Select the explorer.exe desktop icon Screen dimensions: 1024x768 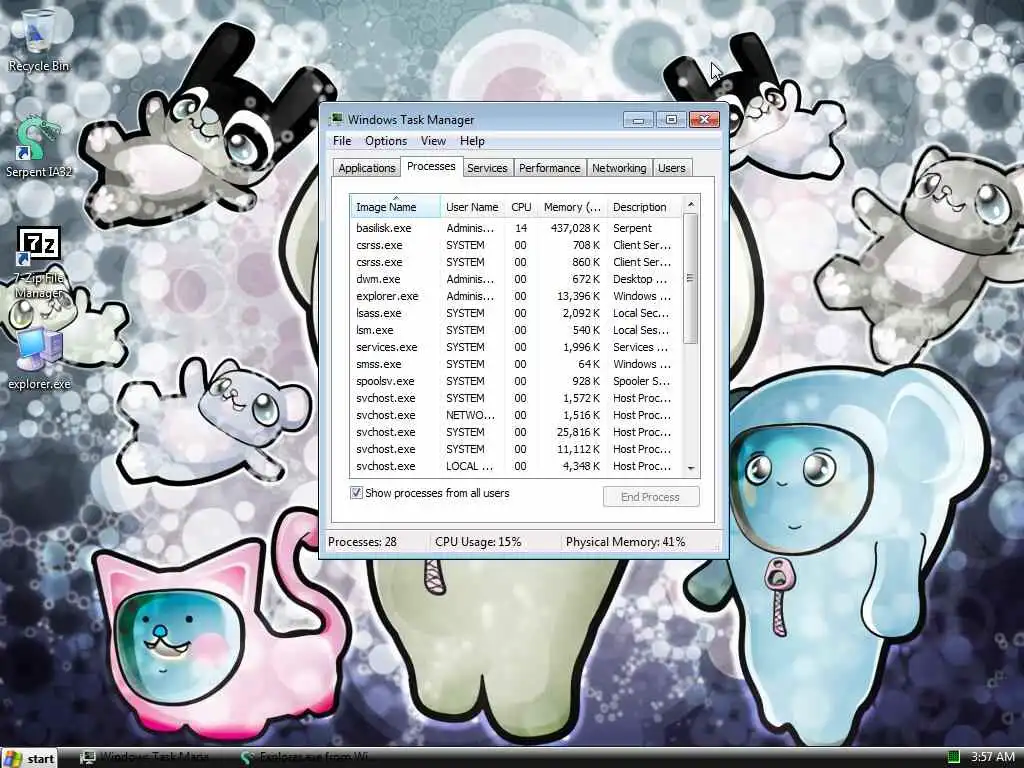click(39, 358)
